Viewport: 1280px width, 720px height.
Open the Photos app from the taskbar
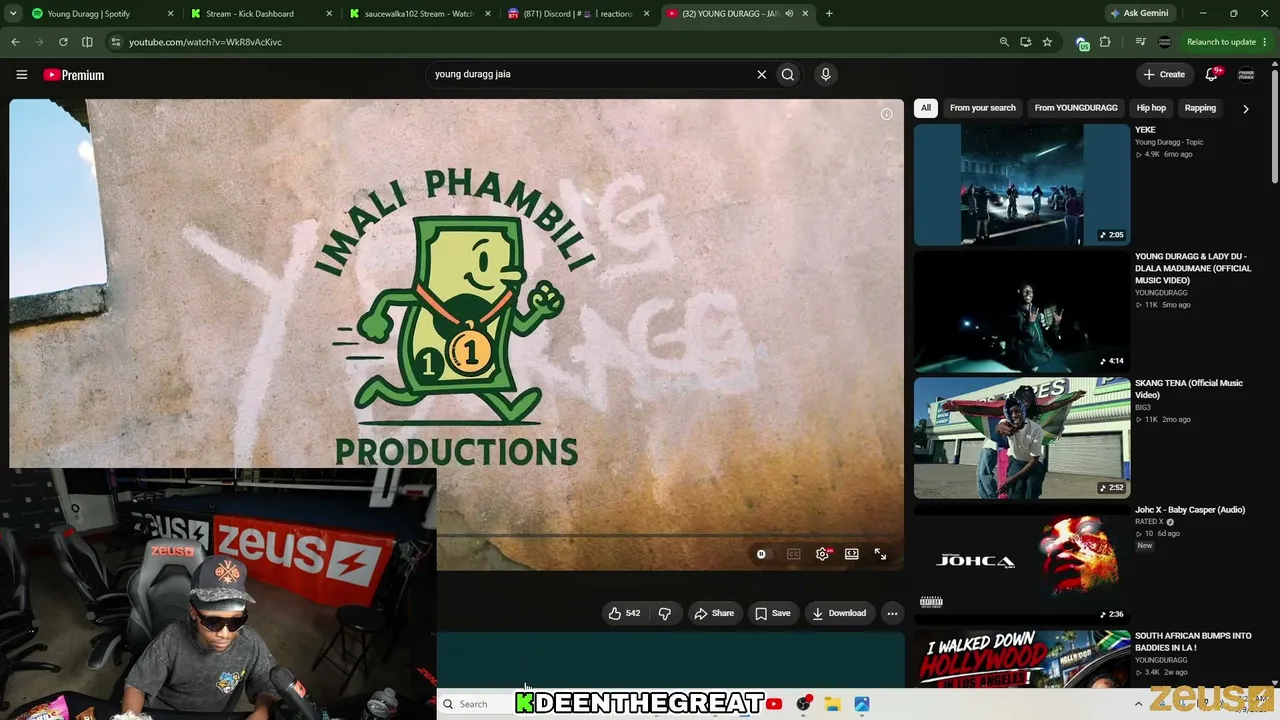(862, 704)
